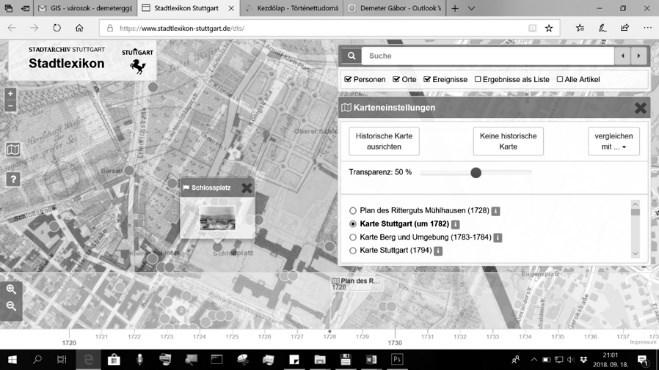Open a new browser tab

pyautogui.click(x=455, y=8)
